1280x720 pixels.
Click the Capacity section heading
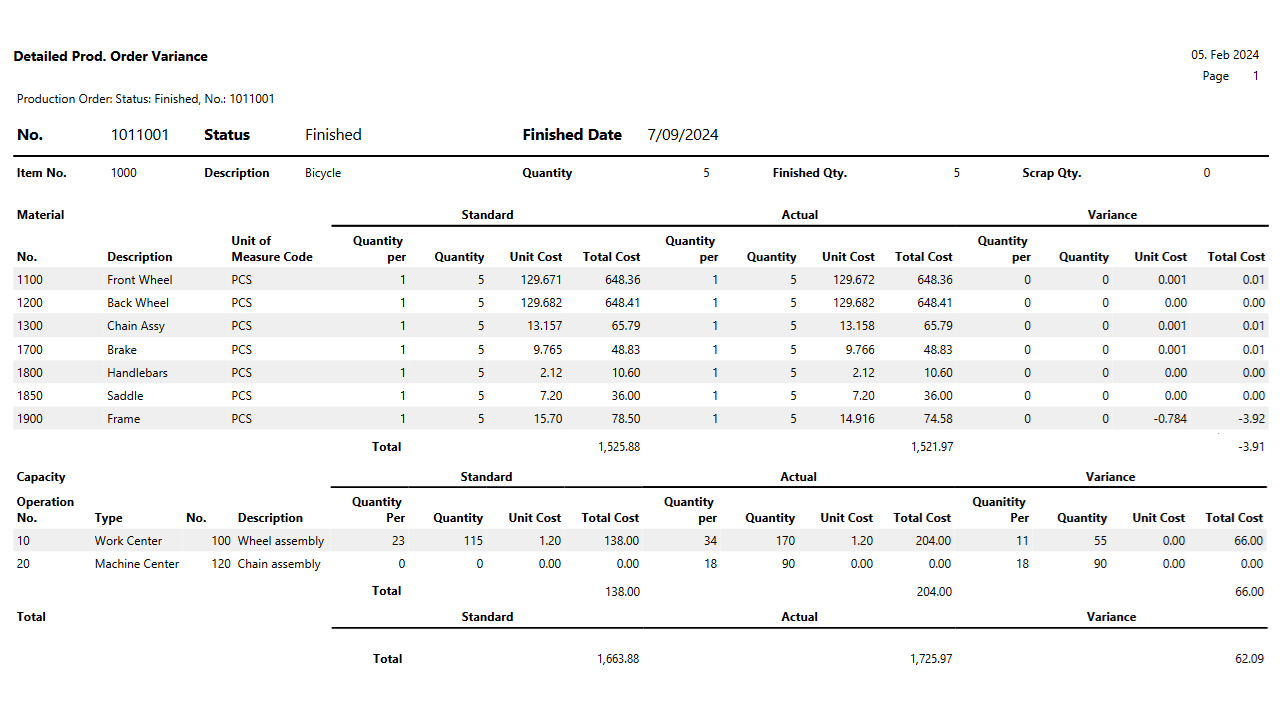click(41, 477)
